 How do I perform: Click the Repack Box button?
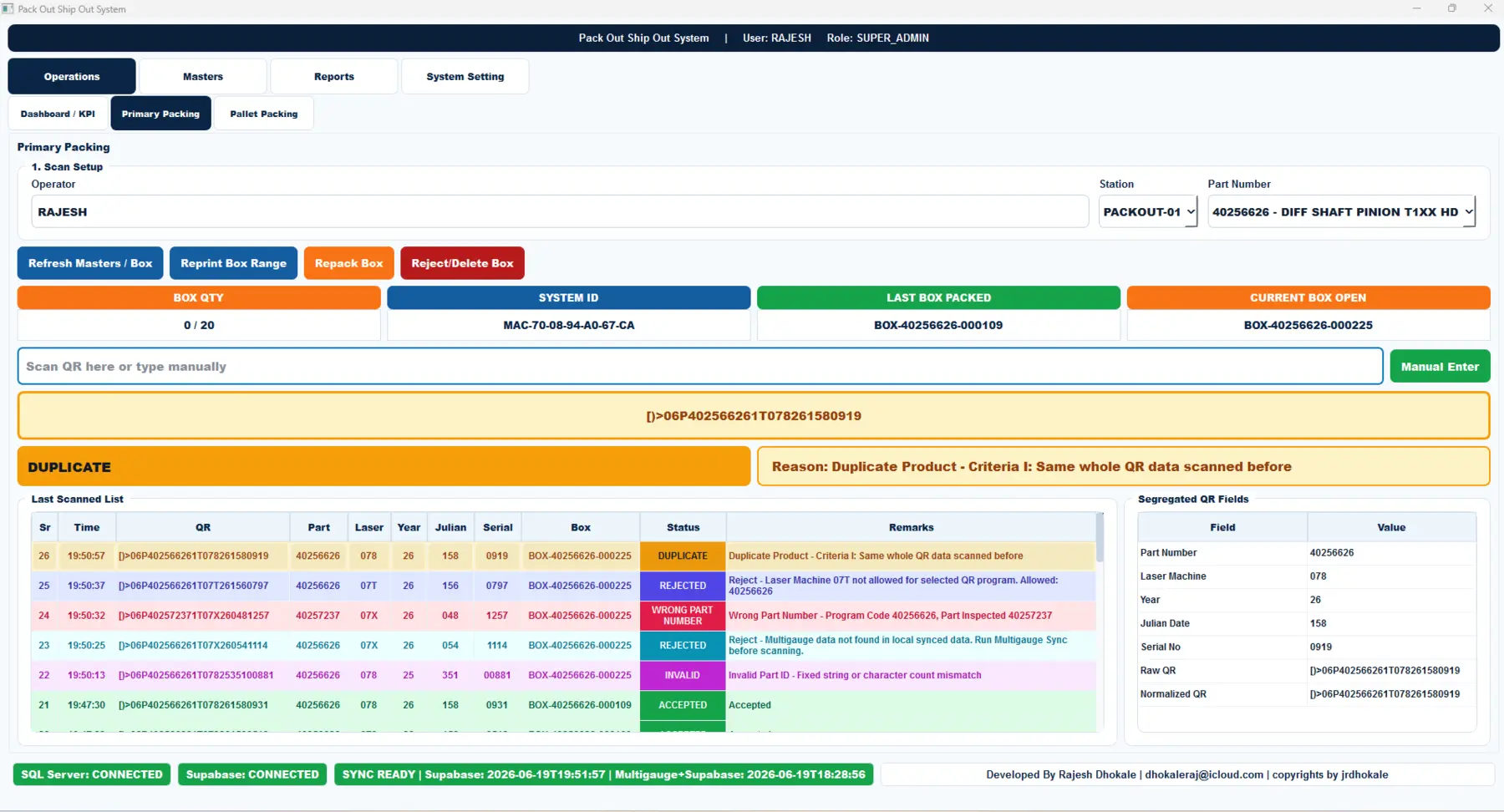coord(348,263)
